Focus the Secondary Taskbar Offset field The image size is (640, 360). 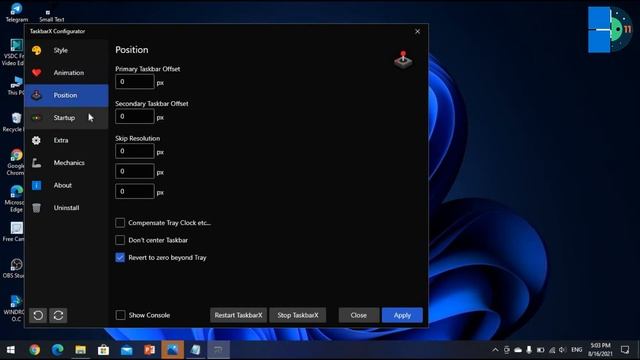tap(135, 116)
